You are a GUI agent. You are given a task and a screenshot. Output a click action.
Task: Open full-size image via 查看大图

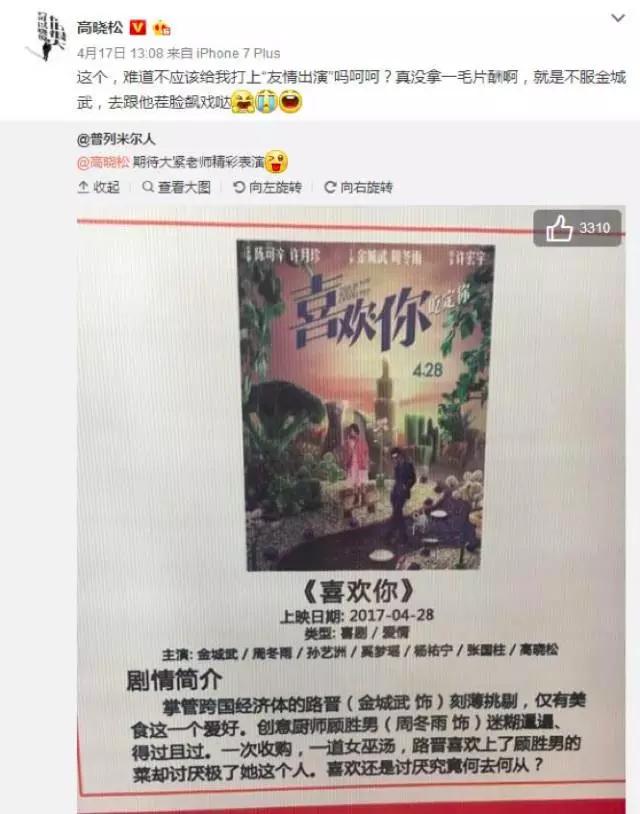coord(176,187)
